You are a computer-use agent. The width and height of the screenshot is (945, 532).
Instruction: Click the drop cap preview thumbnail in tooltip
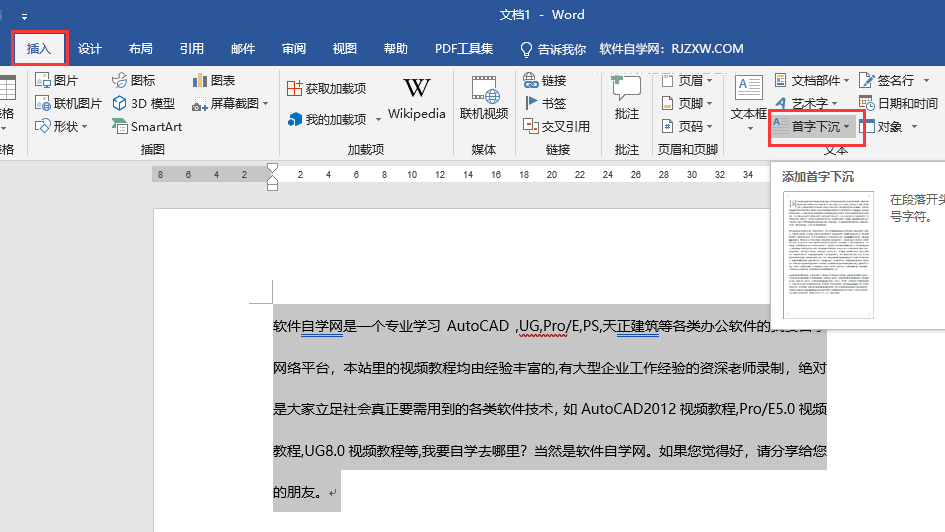828,255
